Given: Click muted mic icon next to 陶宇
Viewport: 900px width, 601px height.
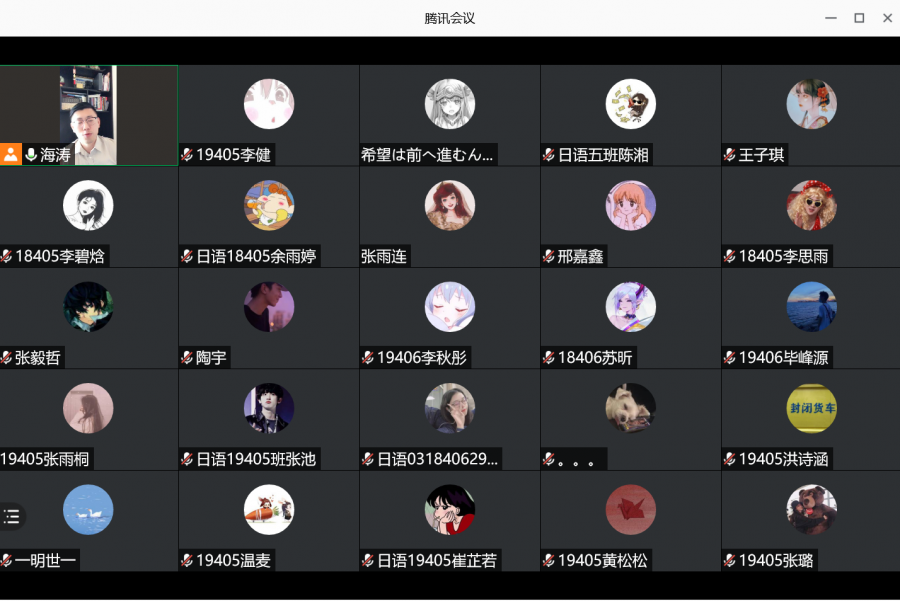Looking at the screenshot, I should coord(187,358).
